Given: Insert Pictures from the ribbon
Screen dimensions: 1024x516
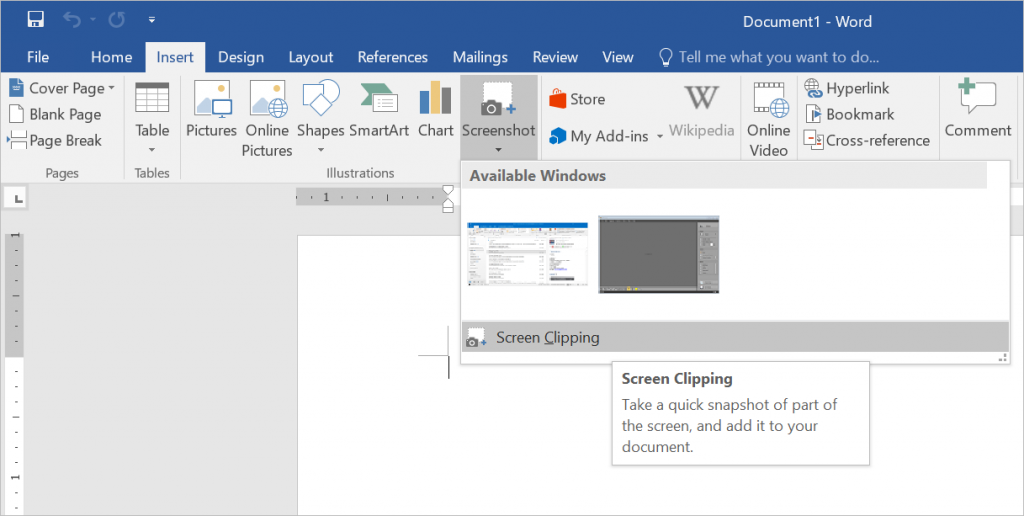Looking at the screenshot, I should [x=211, y=111].
